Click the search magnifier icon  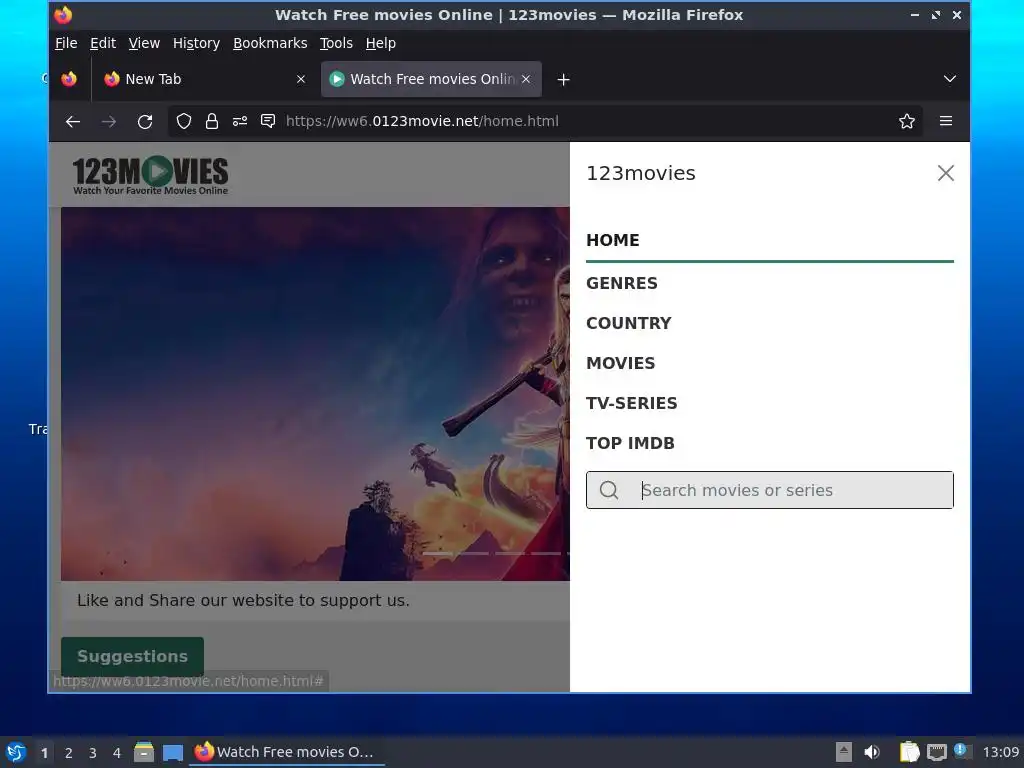tap(609, 490)
